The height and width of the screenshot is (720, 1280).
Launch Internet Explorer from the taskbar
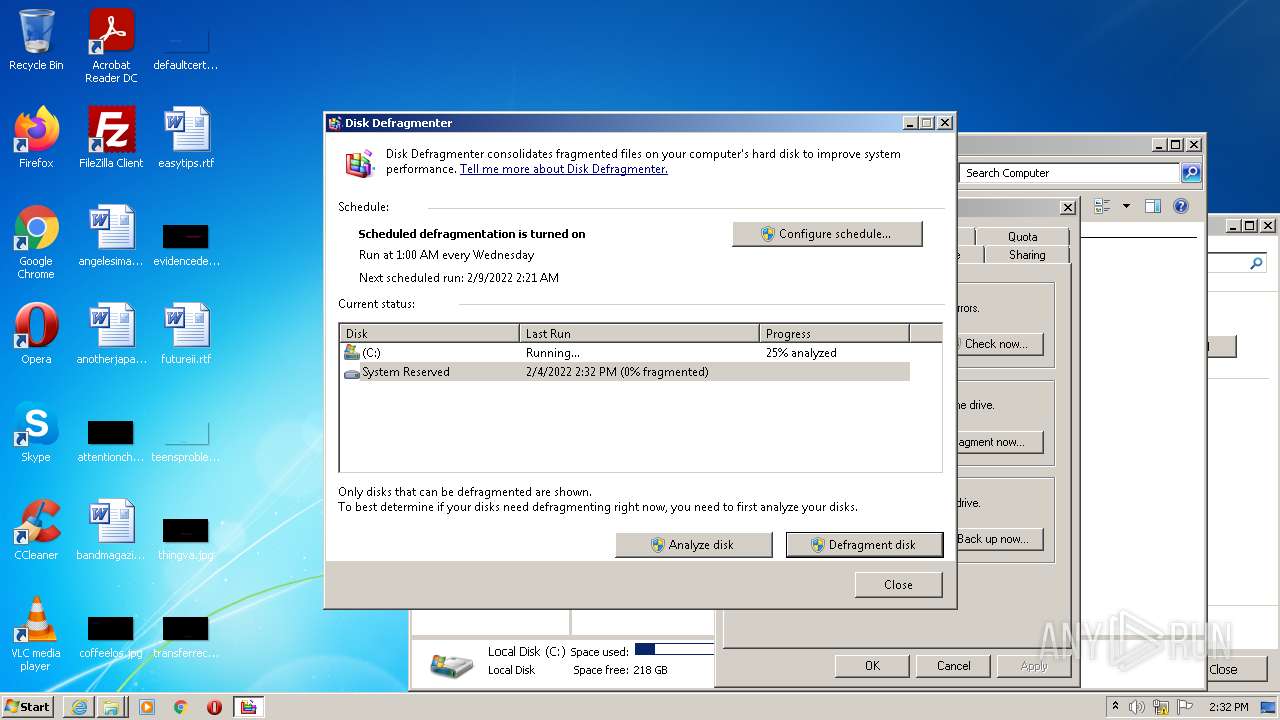click(79, 707)
